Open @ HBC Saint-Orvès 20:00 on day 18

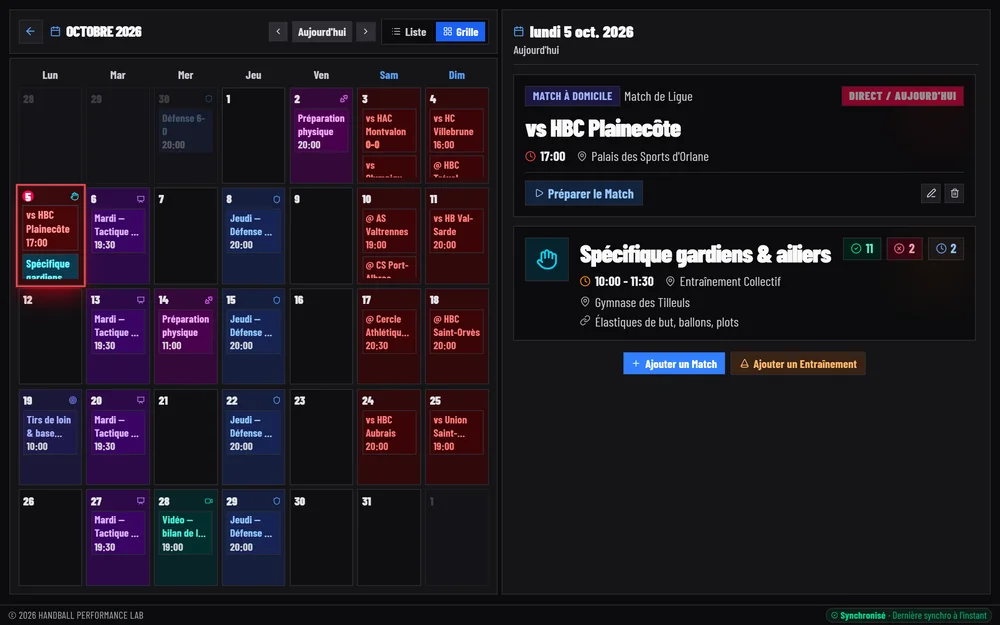click(456, 332)
